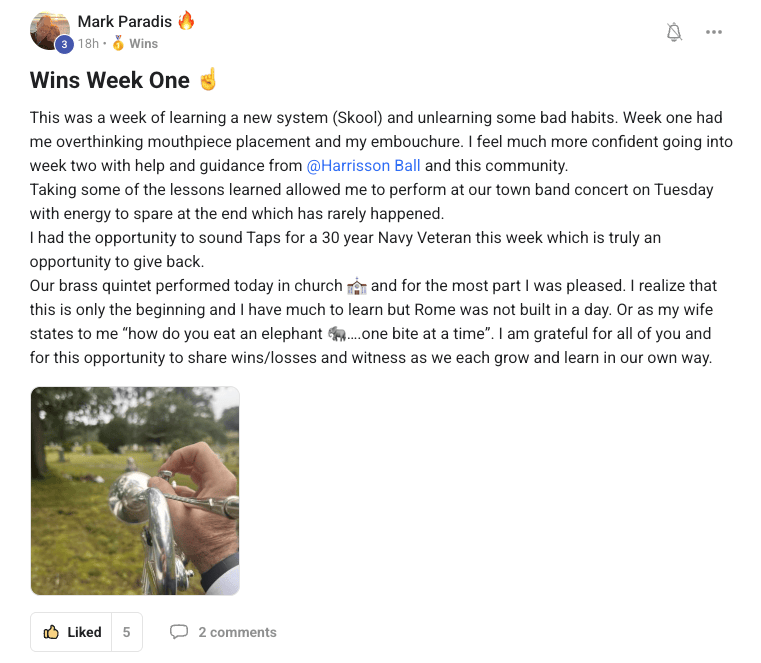
Task: Open the Wins category label
Action: [x=143, y=44]
